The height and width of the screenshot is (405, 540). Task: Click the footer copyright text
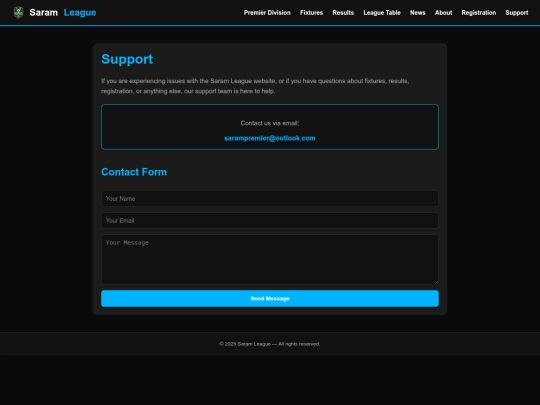coord(270,344)
